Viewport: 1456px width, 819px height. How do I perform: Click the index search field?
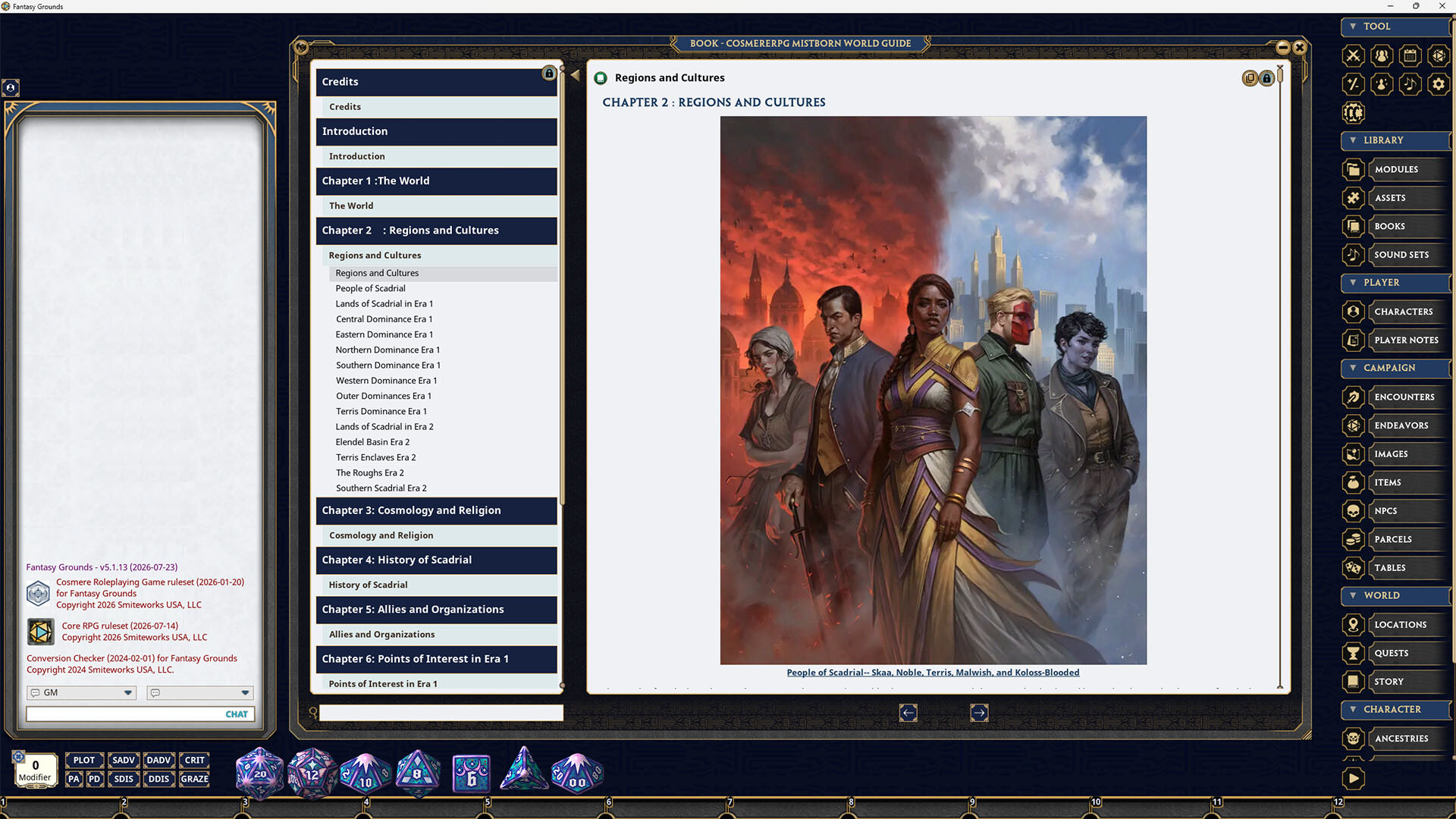point(441,713)
